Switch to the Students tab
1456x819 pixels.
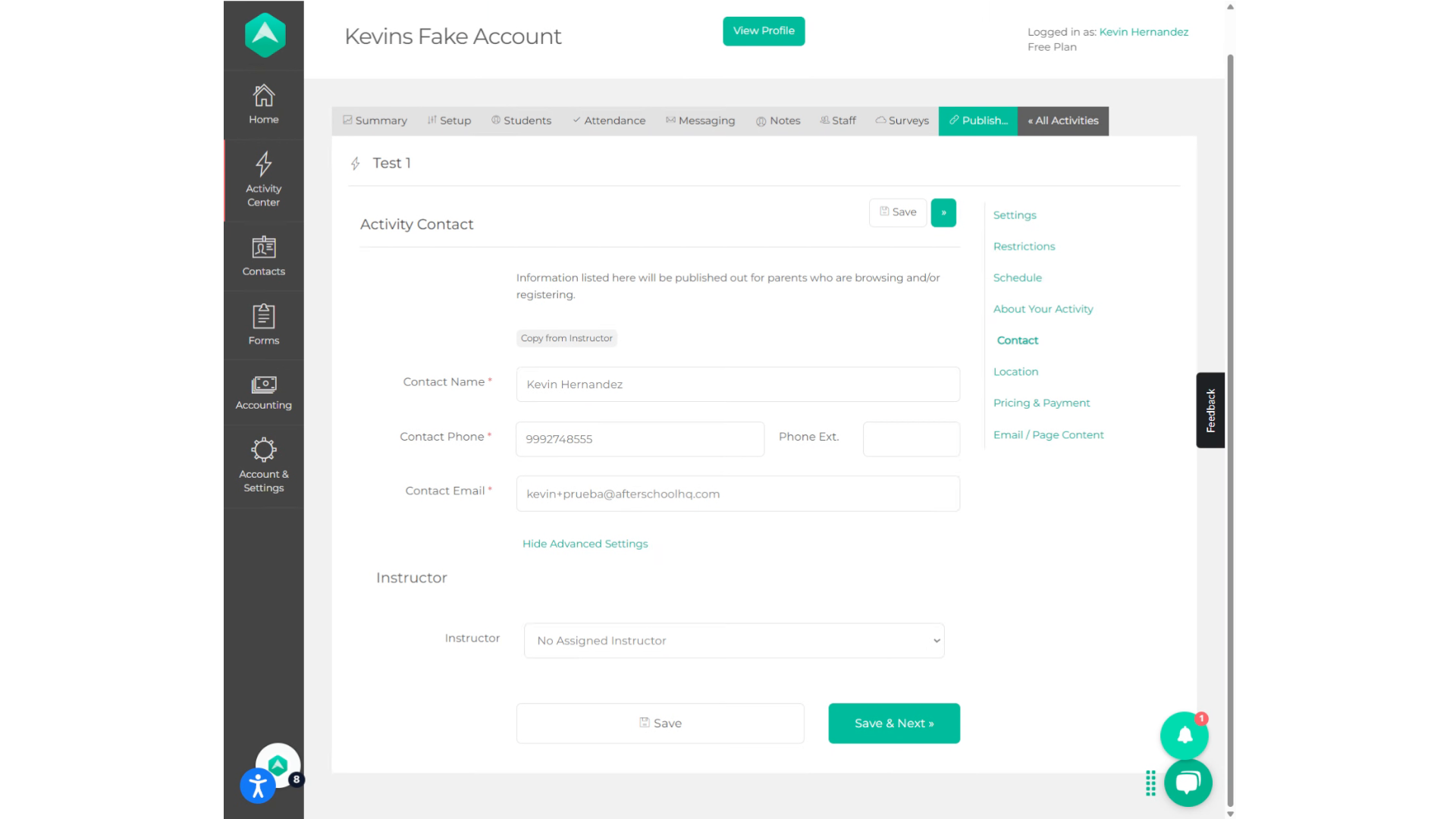[521, 121]
